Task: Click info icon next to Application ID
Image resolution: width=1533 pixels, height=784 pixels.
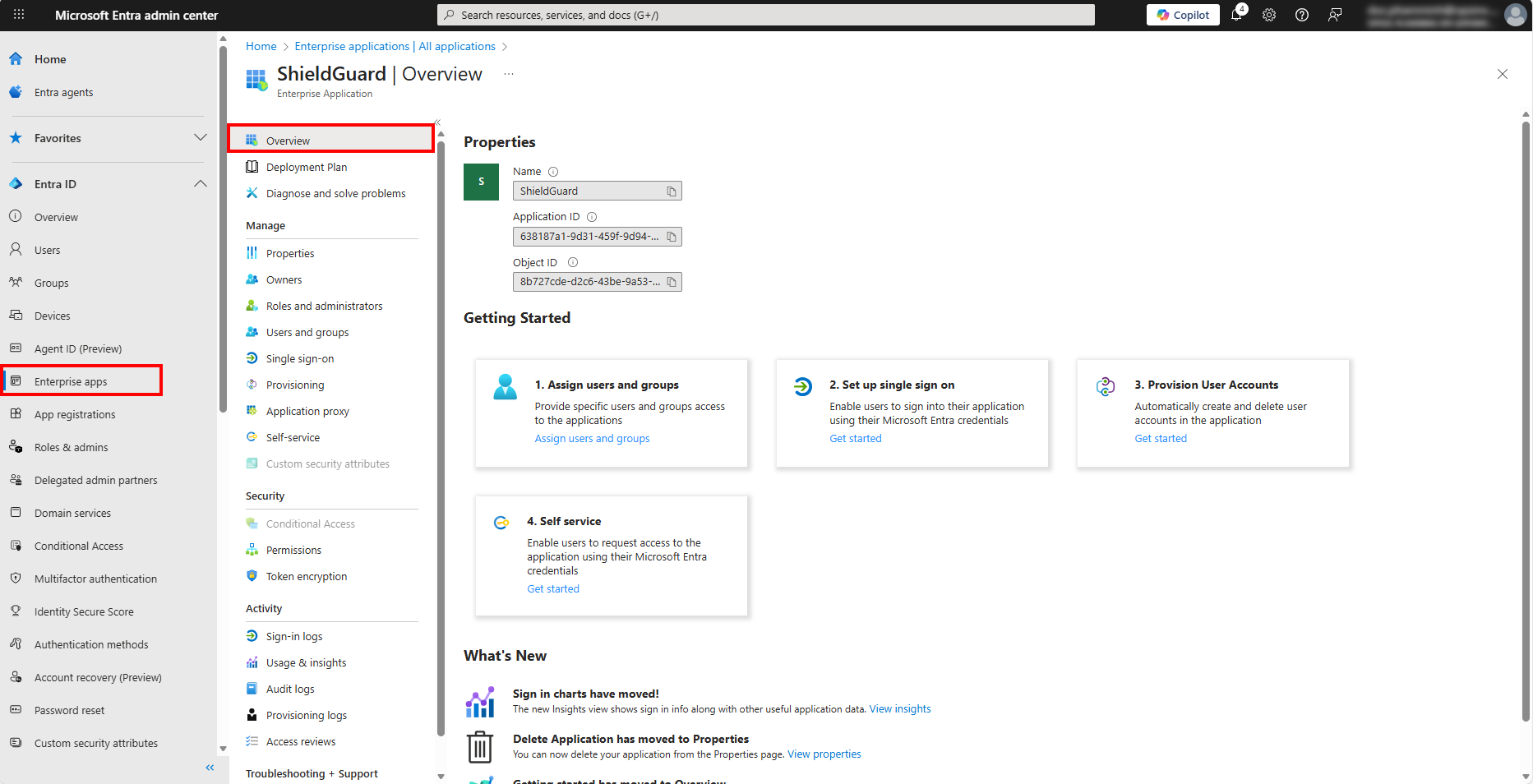Action: [x=592, y=217]
